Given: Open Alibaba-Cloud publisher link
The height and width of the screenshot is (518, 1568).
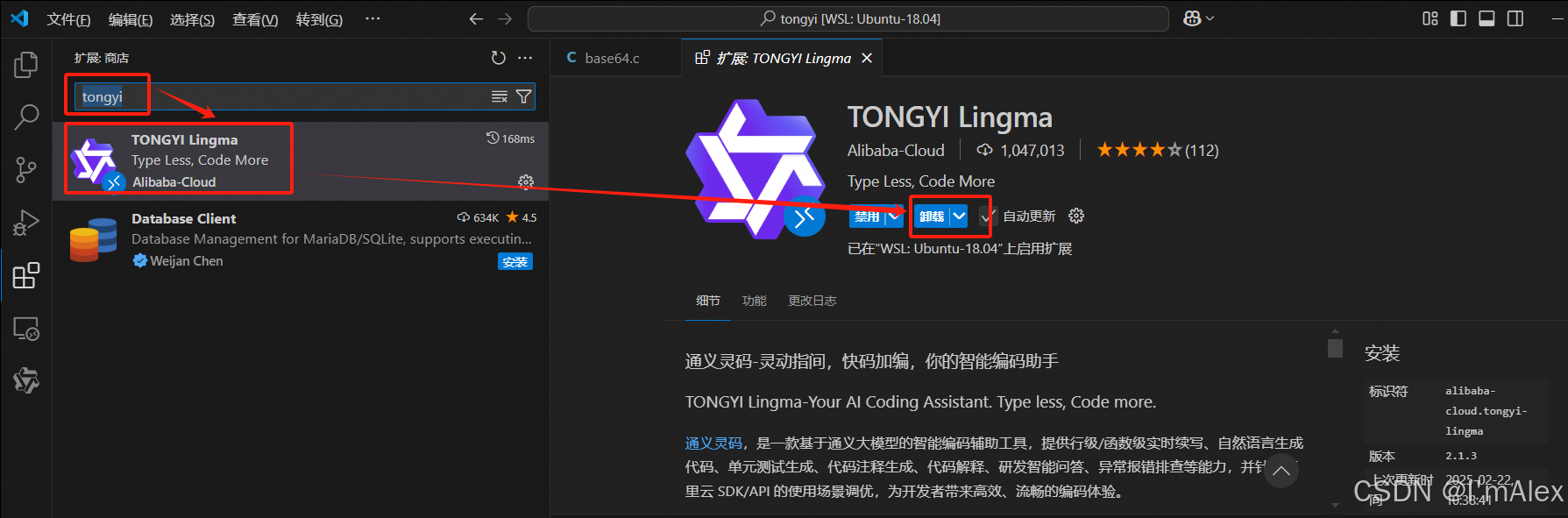Looking at the screenshot, I should [x=896, y=151].
